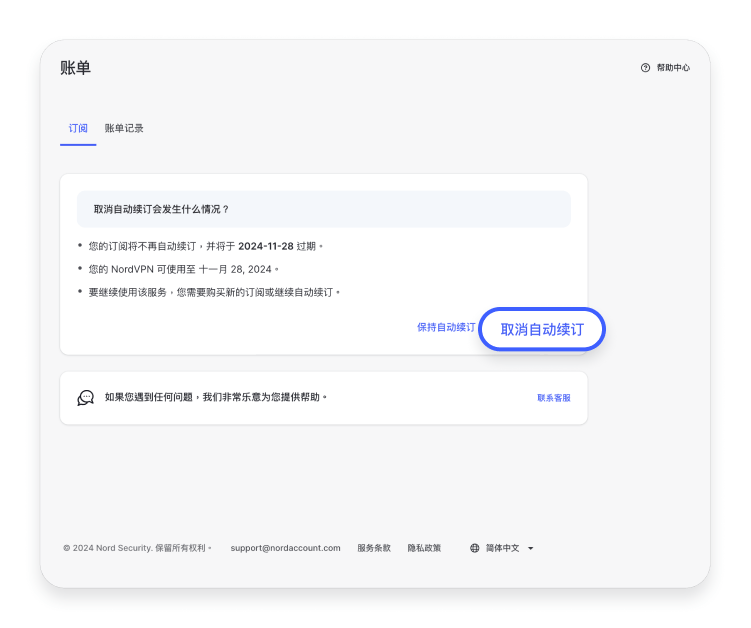Open the 帮助中心 help question-mark icon
The width and height of the screenshot is (751, 628).
point(645,68)
